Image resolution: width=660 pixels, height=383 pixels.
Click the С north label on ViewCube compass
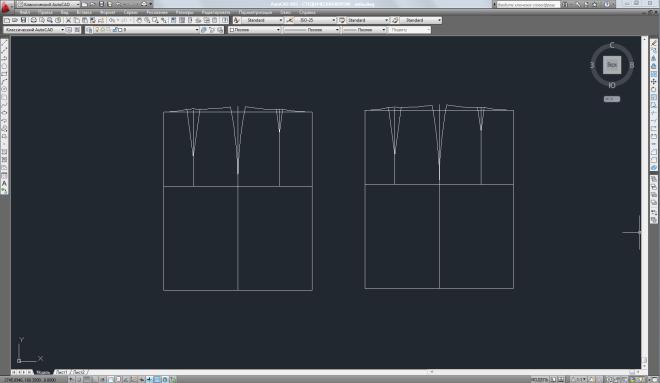[612, 45]
